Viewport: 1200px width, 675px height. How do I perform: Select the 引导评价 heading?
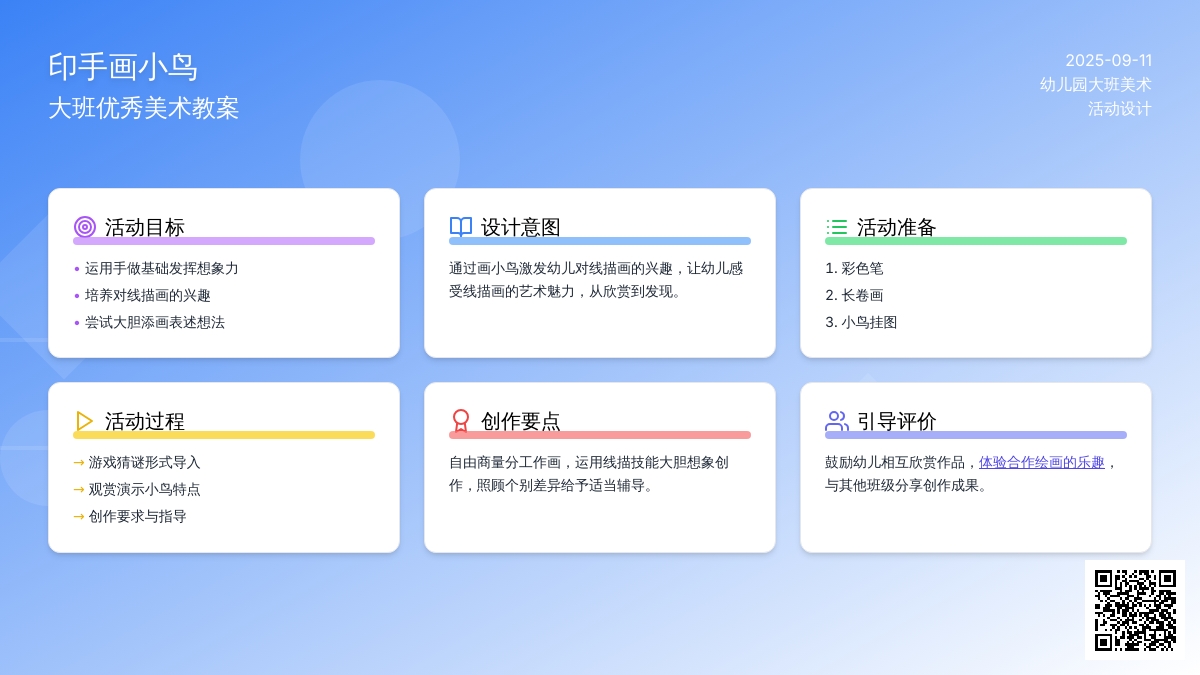coord(897,421)
